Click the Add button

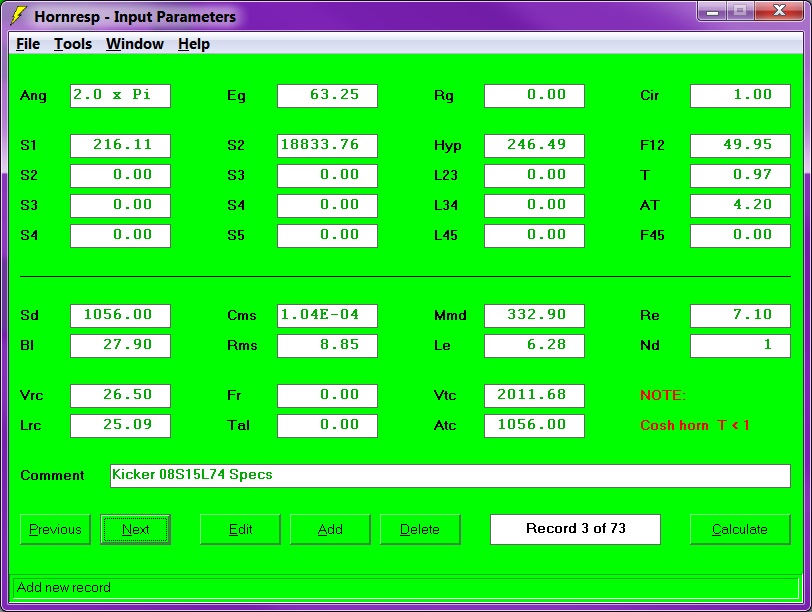(x=330, y=529)
